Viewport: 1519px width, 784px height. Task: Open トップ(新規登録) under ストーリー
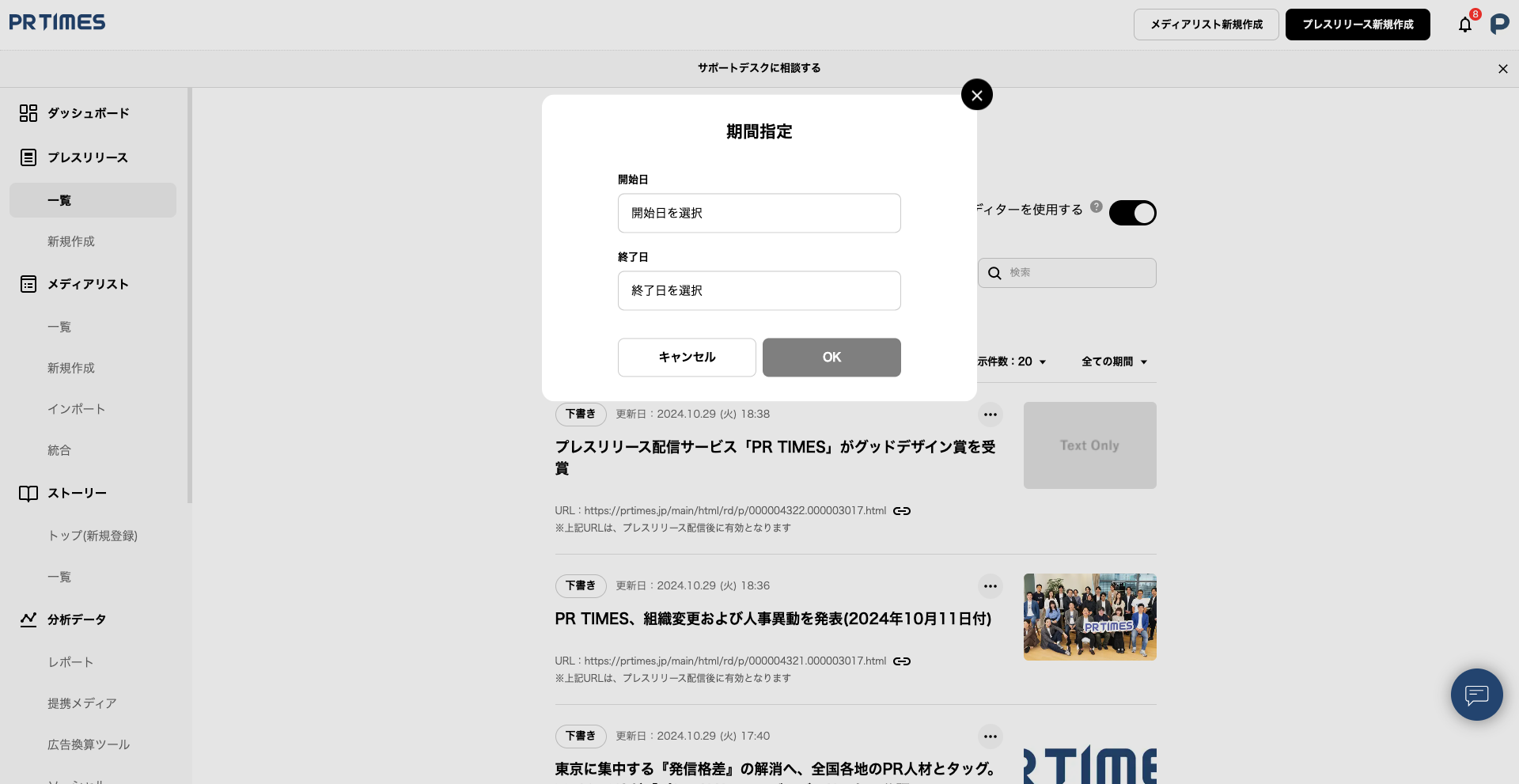(x=93, y=536)
